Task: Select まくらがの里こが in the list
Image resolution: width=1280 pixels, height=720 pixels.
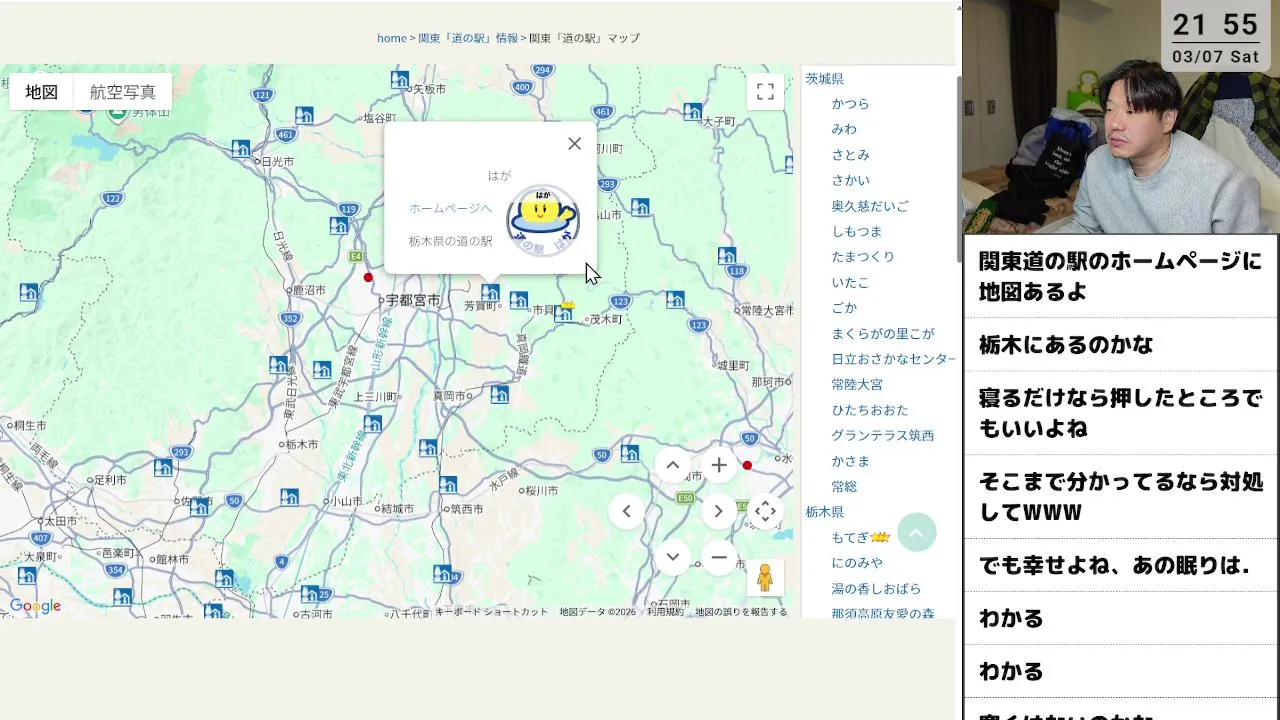Action: click(x=884, y=334)
